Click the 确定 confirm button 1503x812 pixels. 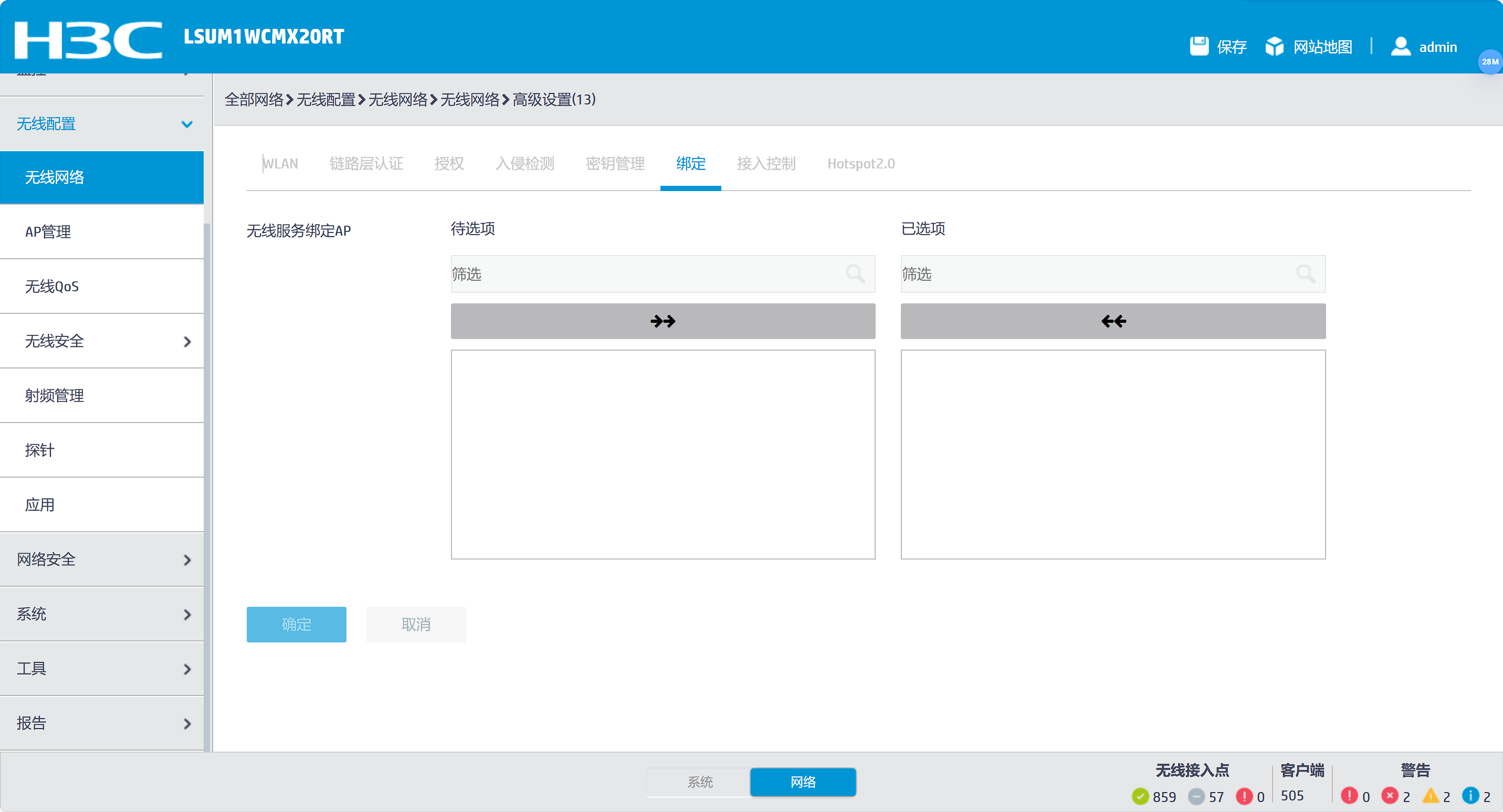tap(296, 624)
